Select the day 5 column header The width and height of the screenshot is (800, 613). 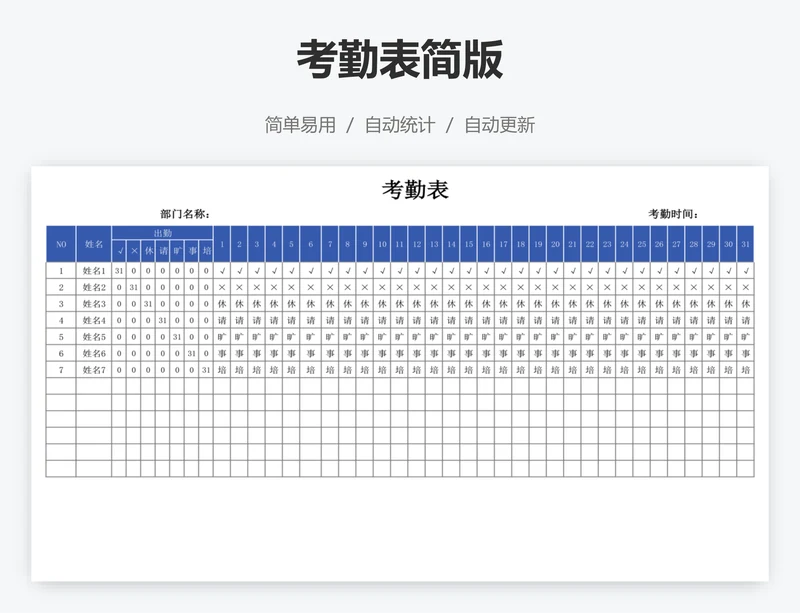click(291, 244)
